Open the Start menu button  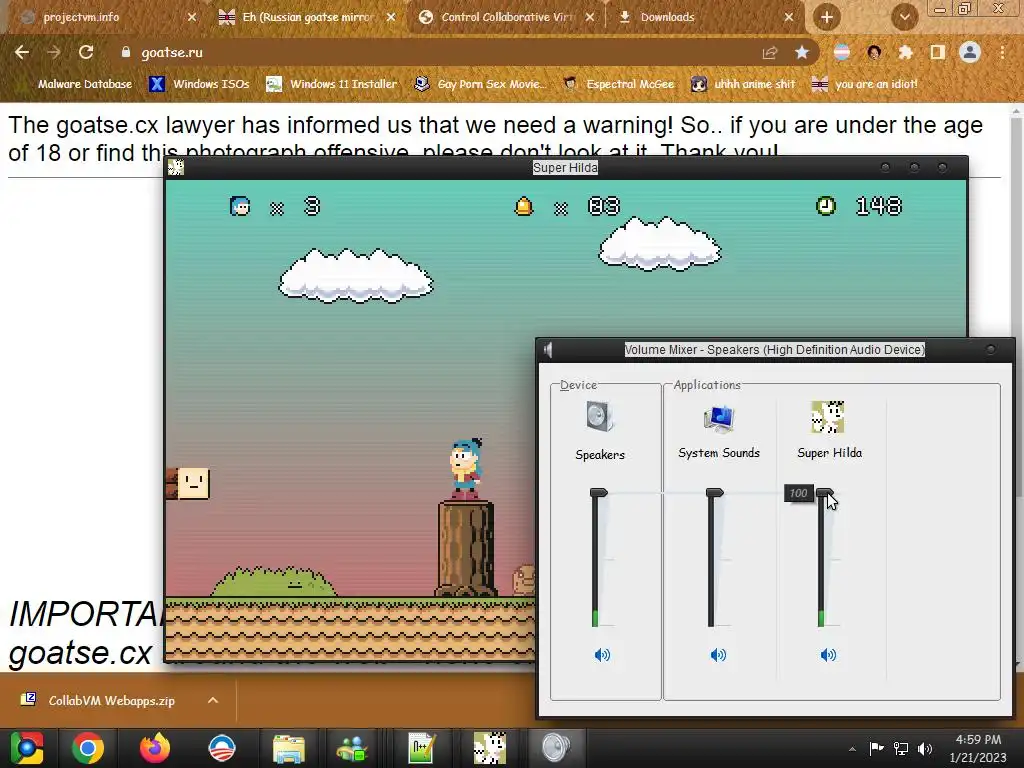click(26, 748)
